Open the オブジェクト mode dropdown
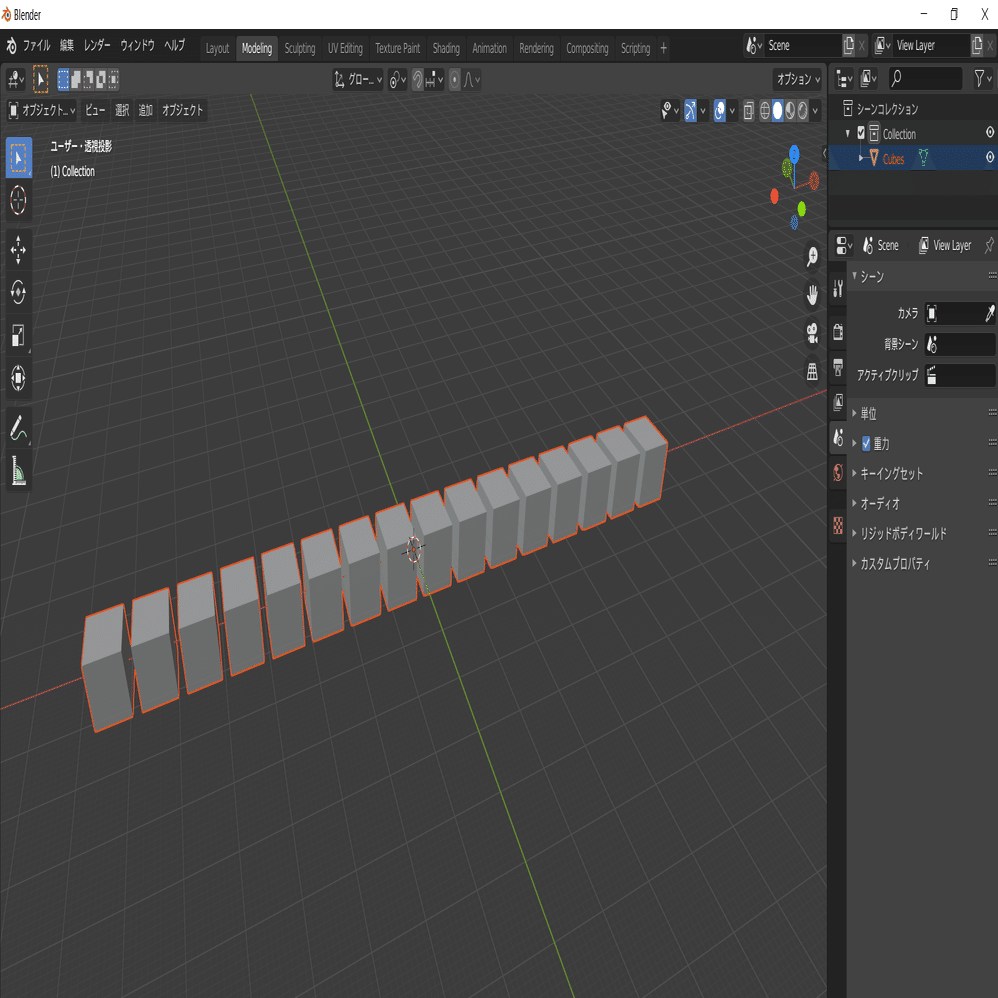 (42, 111)
